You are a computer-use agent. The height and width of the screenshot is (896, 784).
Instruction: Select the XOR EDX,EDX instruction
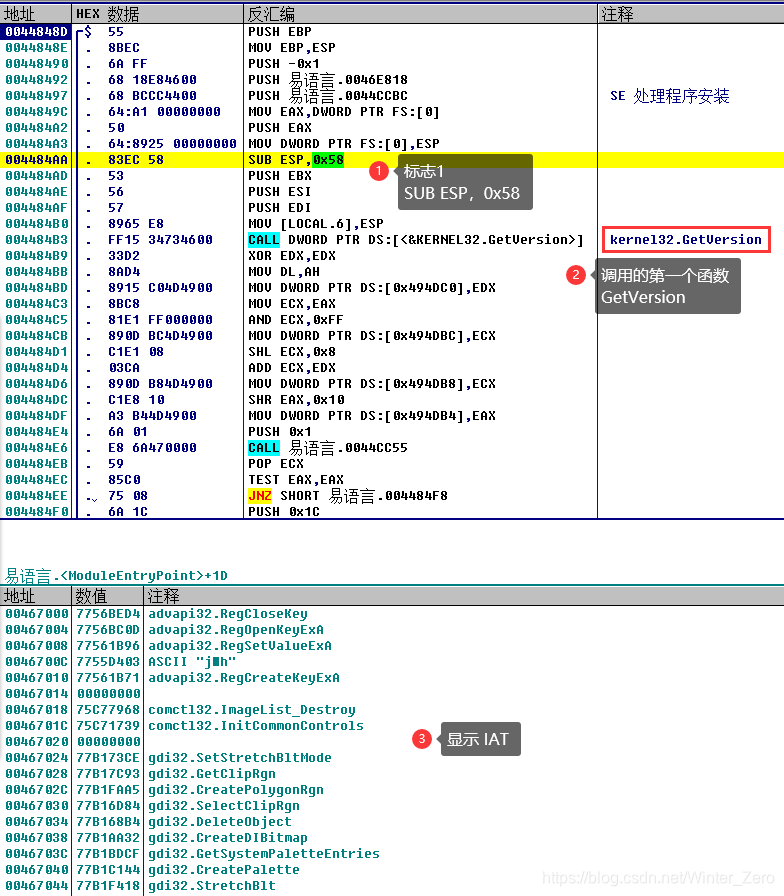tap(292, 256)
